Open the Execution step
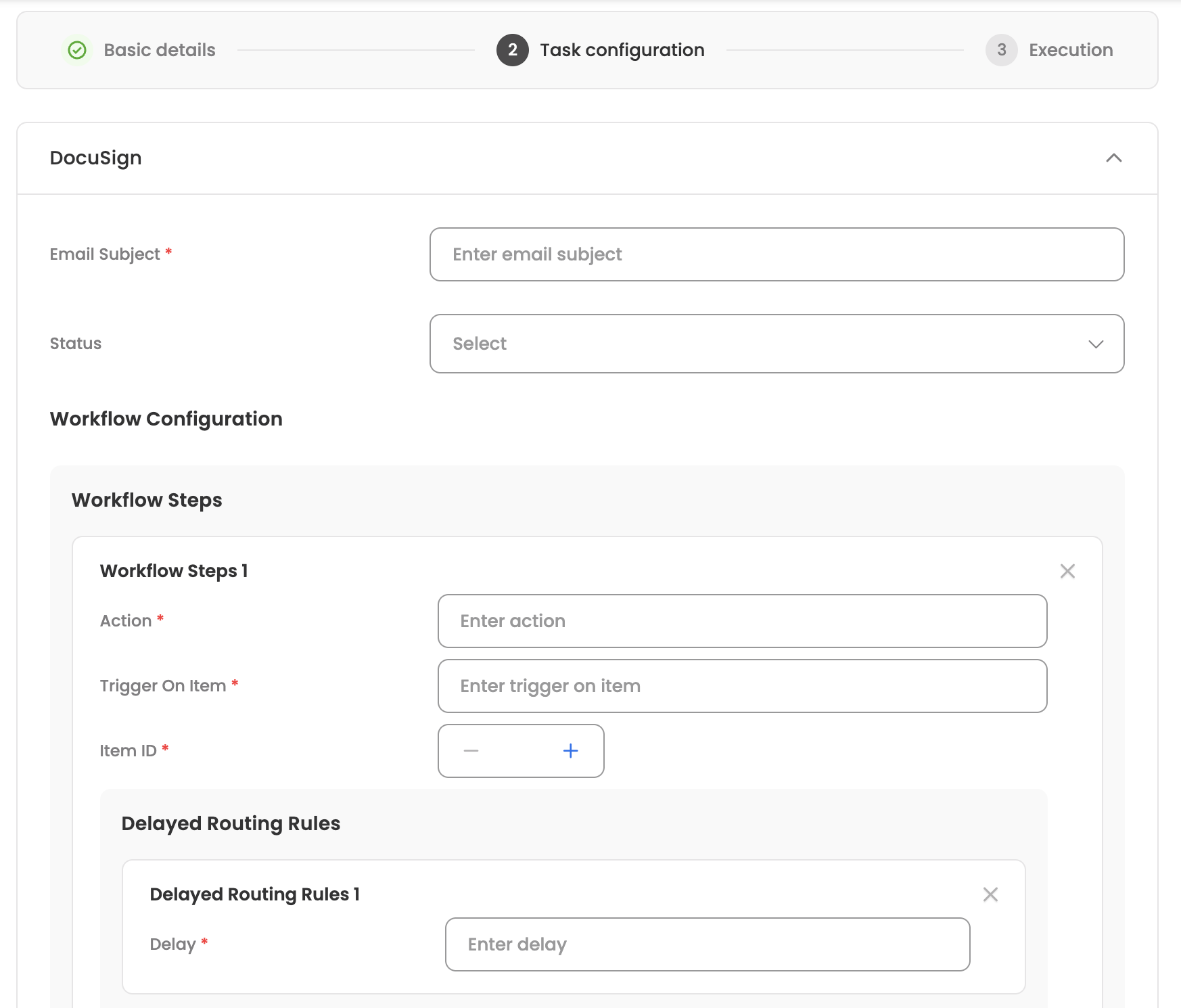This screenshot has width=1181, height=1008. (1071, 50)
